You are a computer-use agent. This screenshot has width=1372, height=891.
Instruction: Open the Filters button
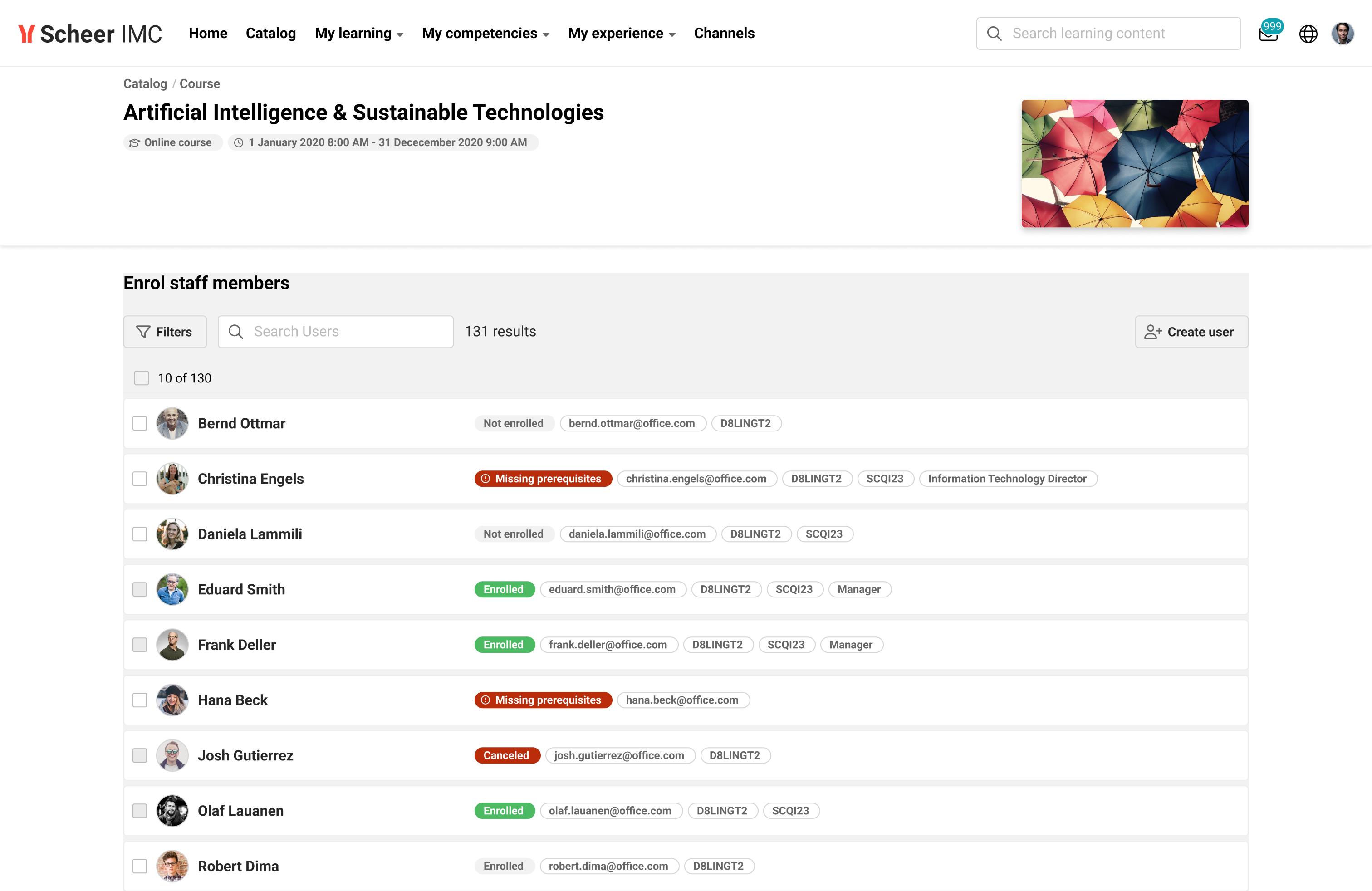[x=165, y=332]
